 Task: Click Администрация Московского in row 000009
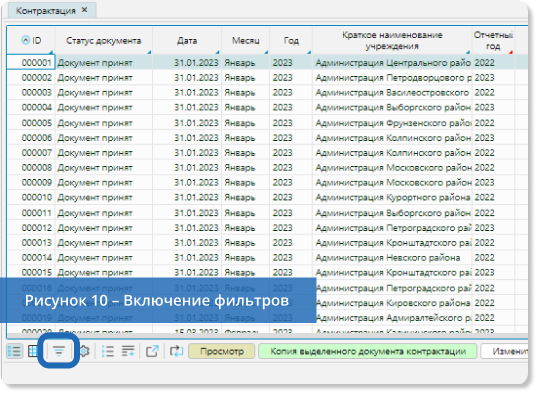point(392,182)
